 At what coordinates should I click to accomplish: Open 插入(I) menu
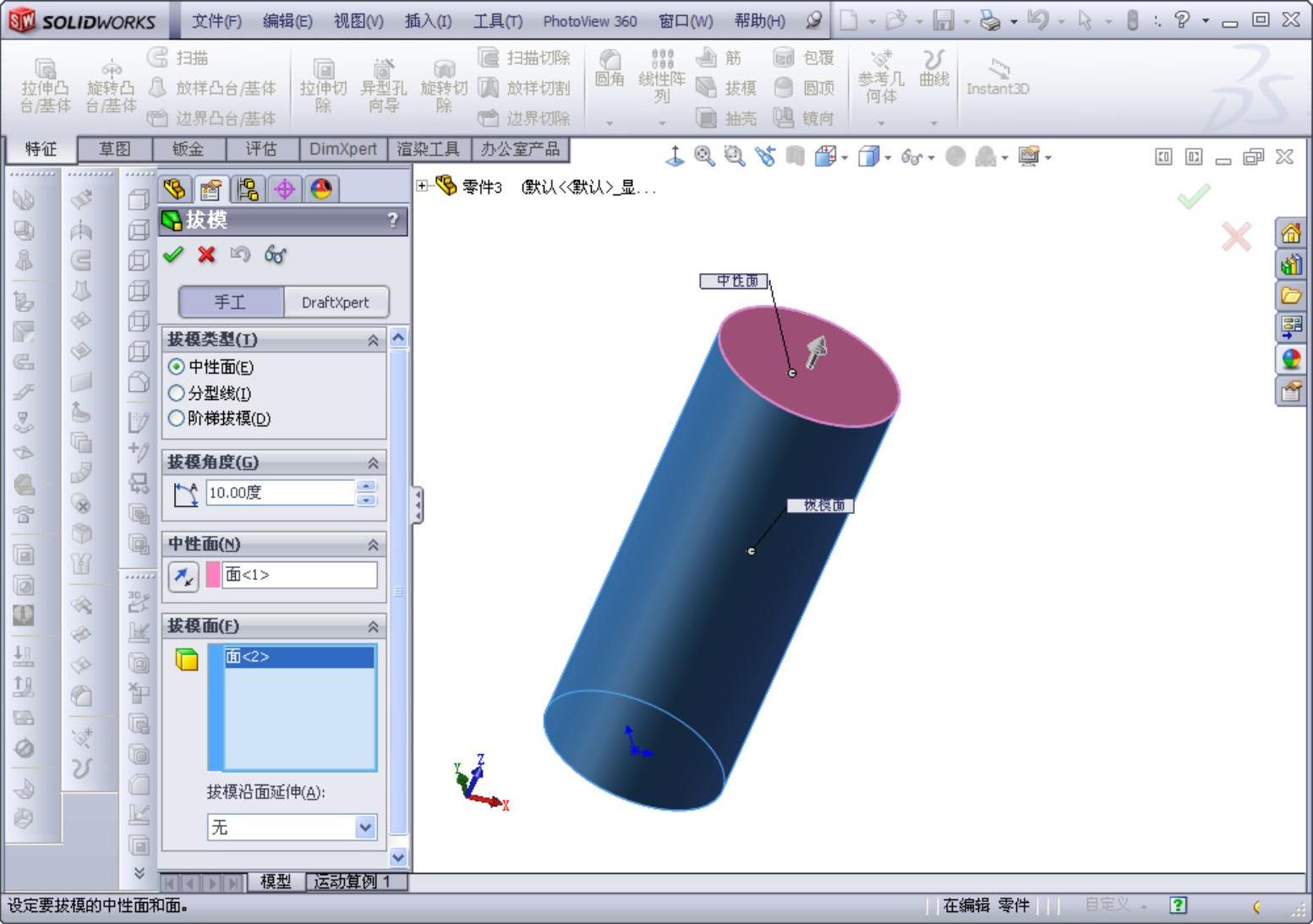coord(428,21)
